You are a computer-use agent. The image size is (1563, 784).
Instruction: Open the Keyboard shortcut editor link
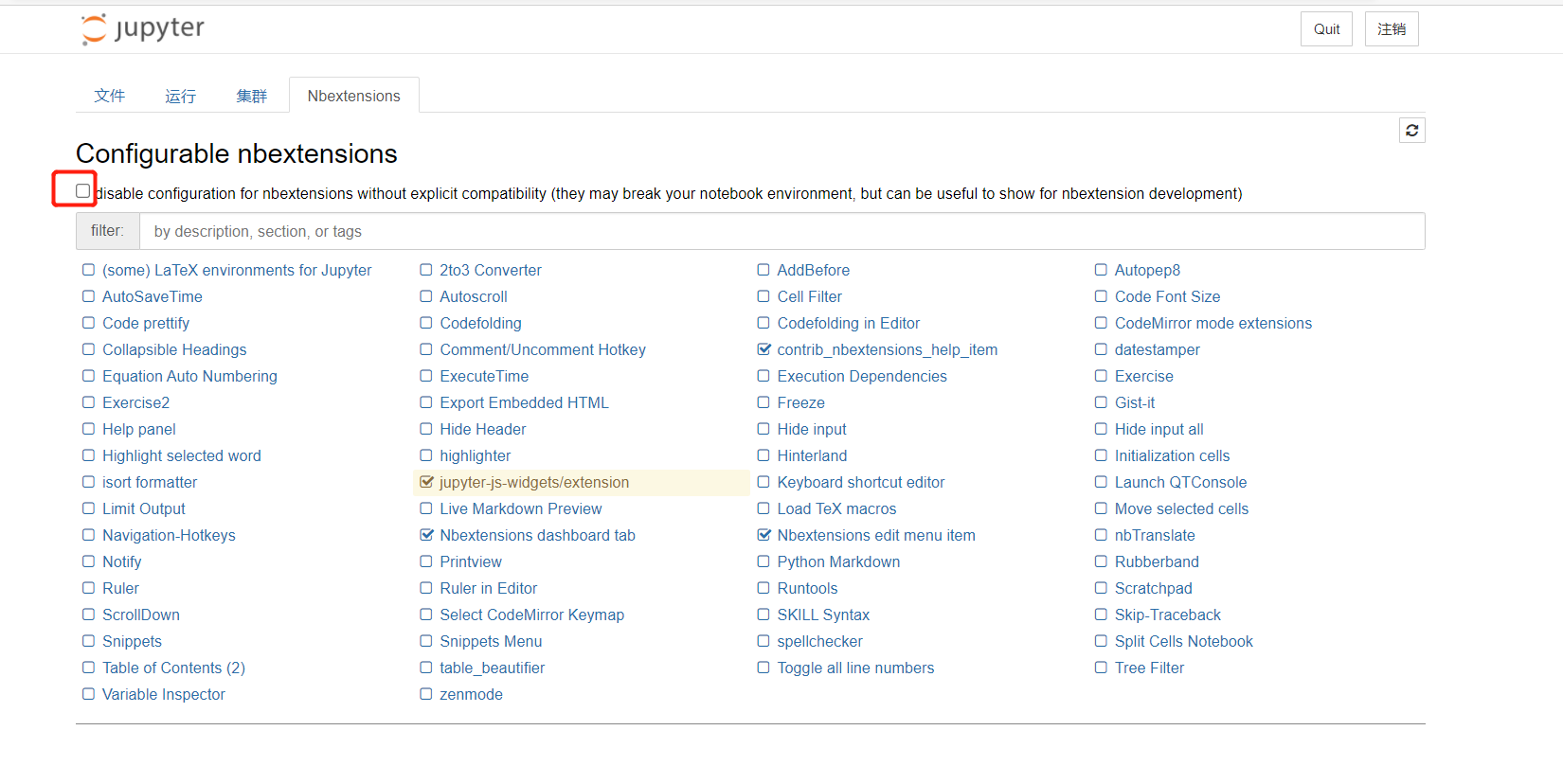coord(861,482)
